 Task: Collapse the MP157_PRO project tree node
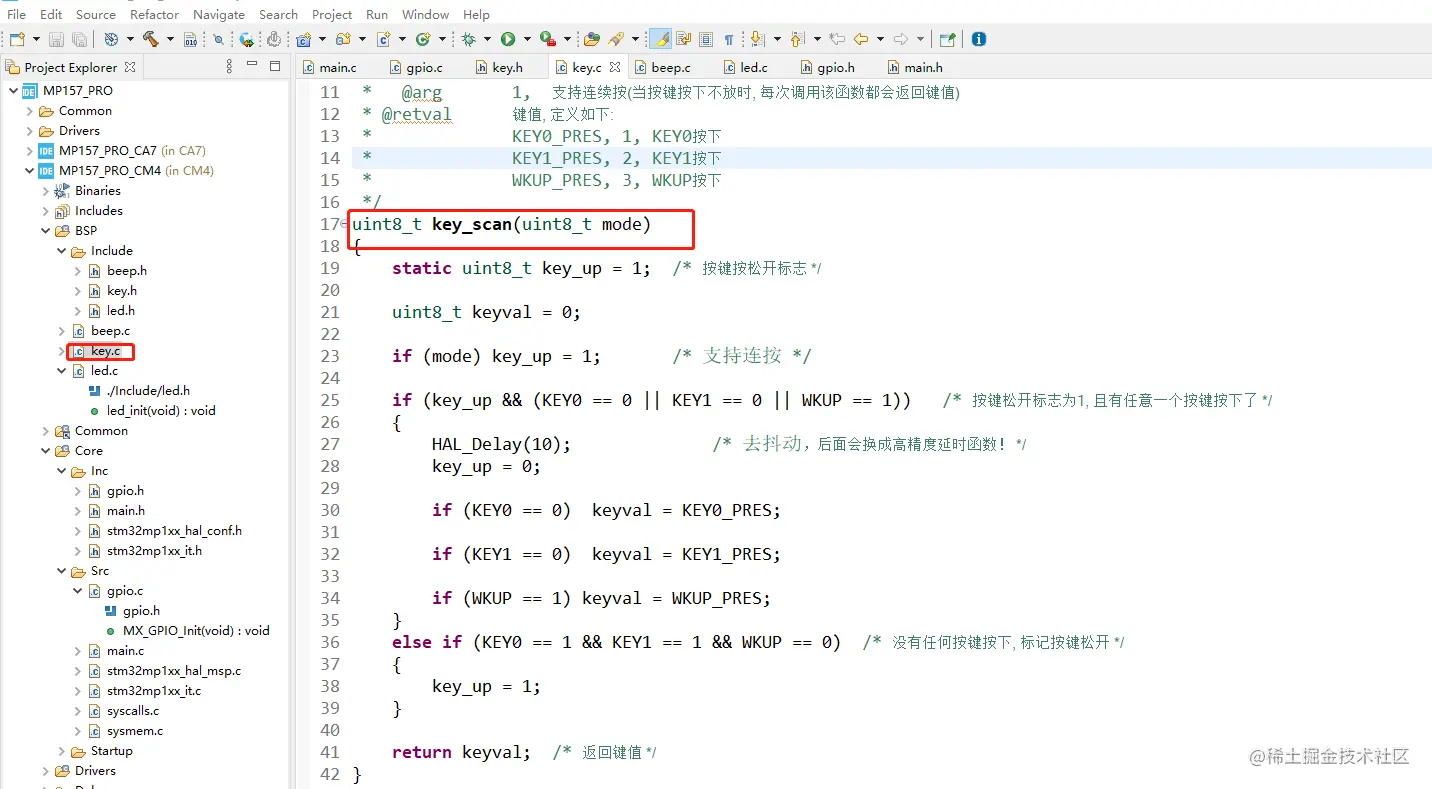13,91
